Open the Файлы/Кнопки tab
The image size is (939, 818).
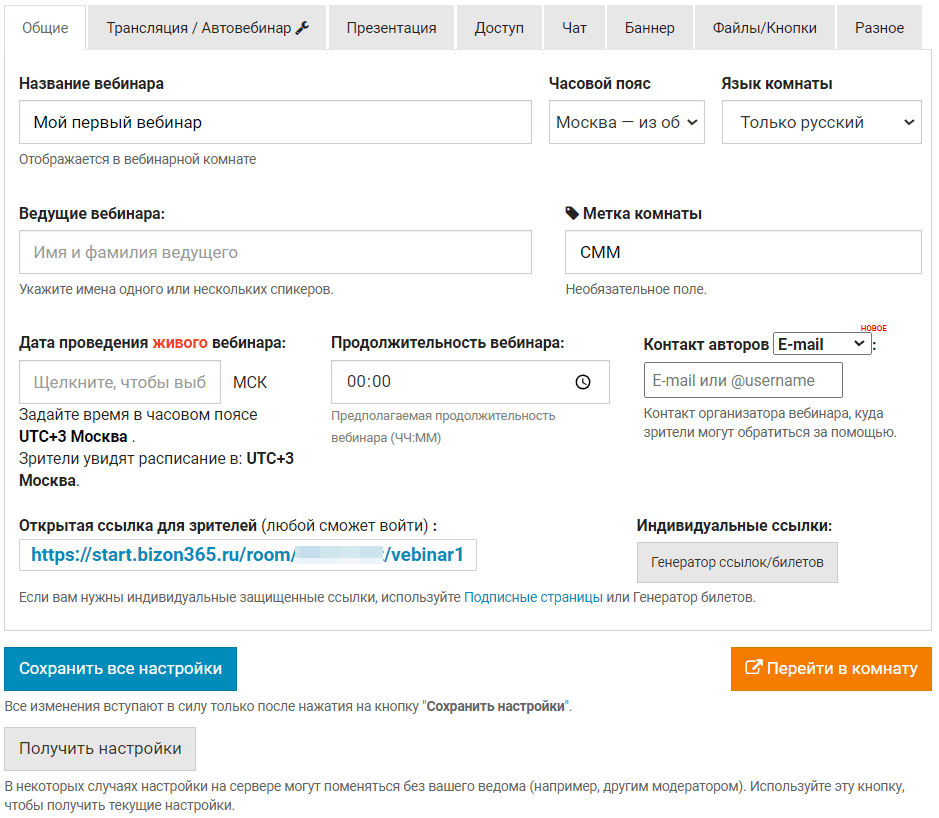764,28
